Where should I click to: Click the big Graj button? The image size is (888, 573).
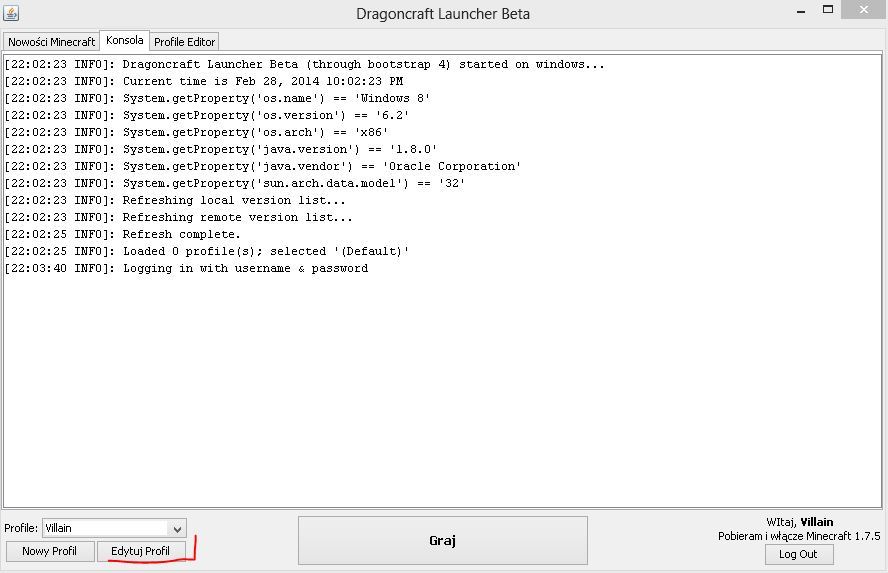pyautogui.click(x=443, y=540)
